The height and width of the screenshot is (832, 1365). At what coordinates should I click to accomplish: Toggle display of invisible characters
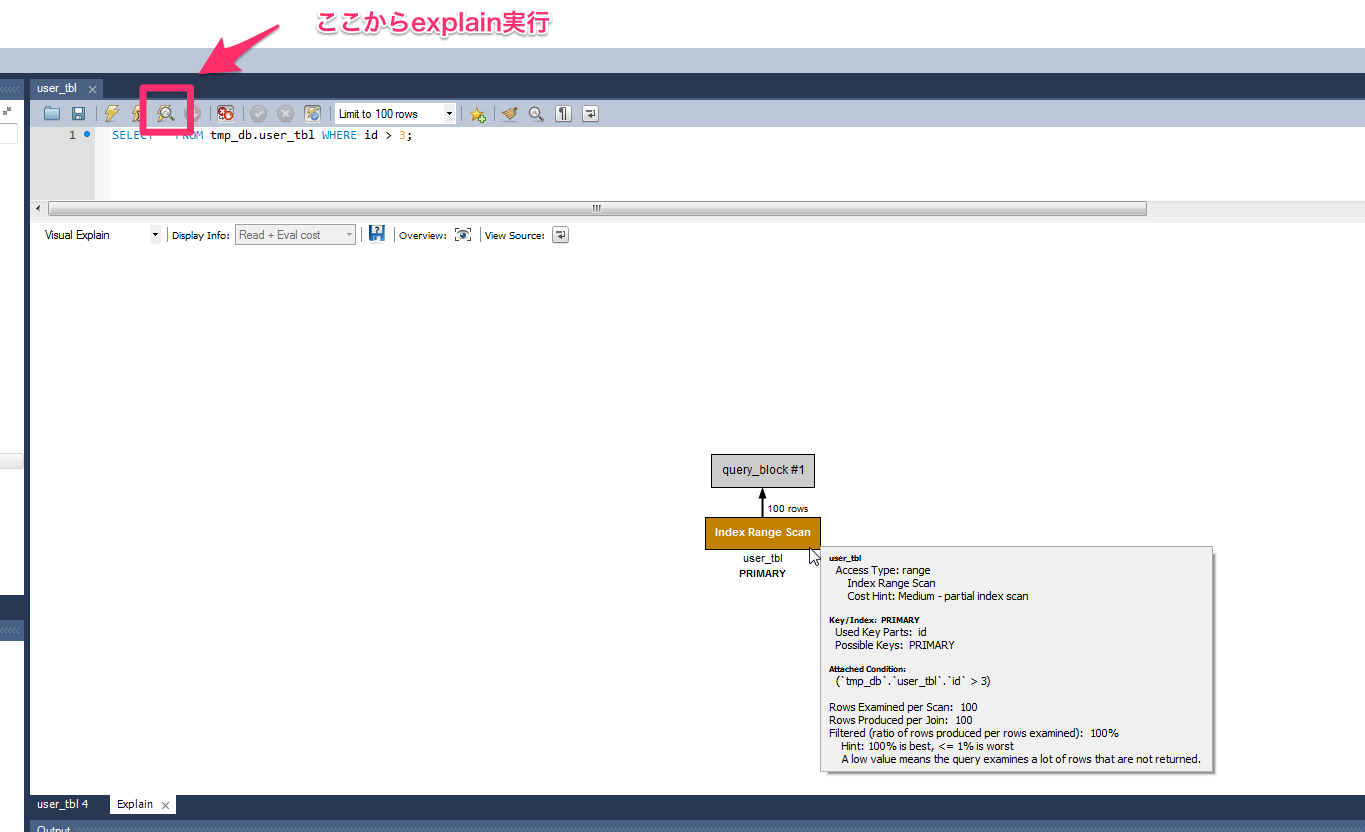tap(562, 112)
